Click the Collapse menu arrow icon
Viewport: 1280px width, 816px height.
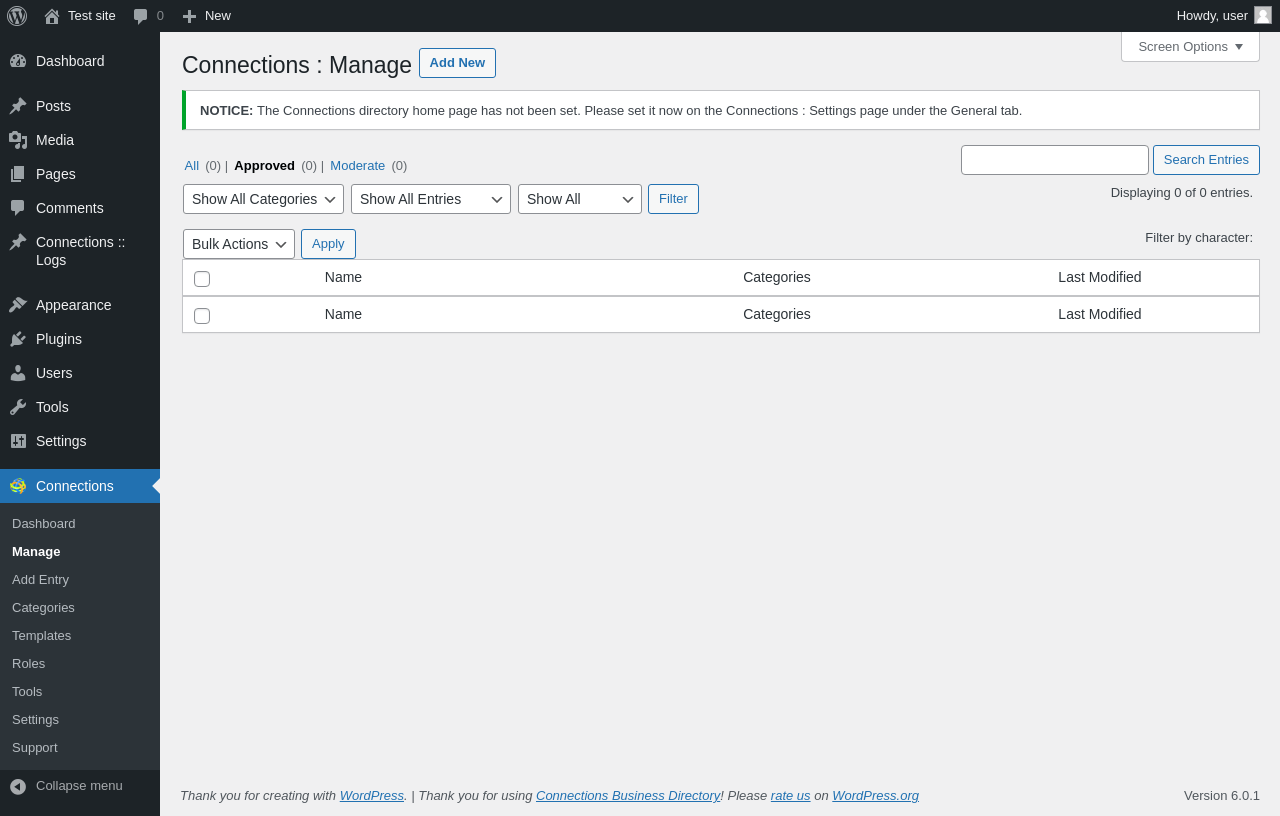coord(18,786)
